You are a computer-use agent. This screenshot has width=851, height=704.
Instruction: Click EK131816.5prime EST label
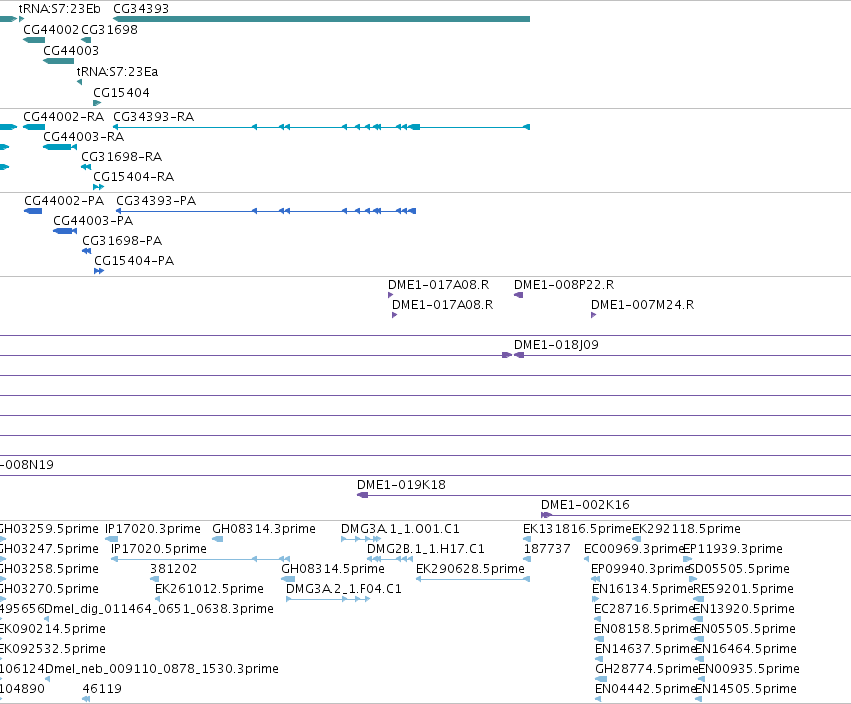[577, 529]
